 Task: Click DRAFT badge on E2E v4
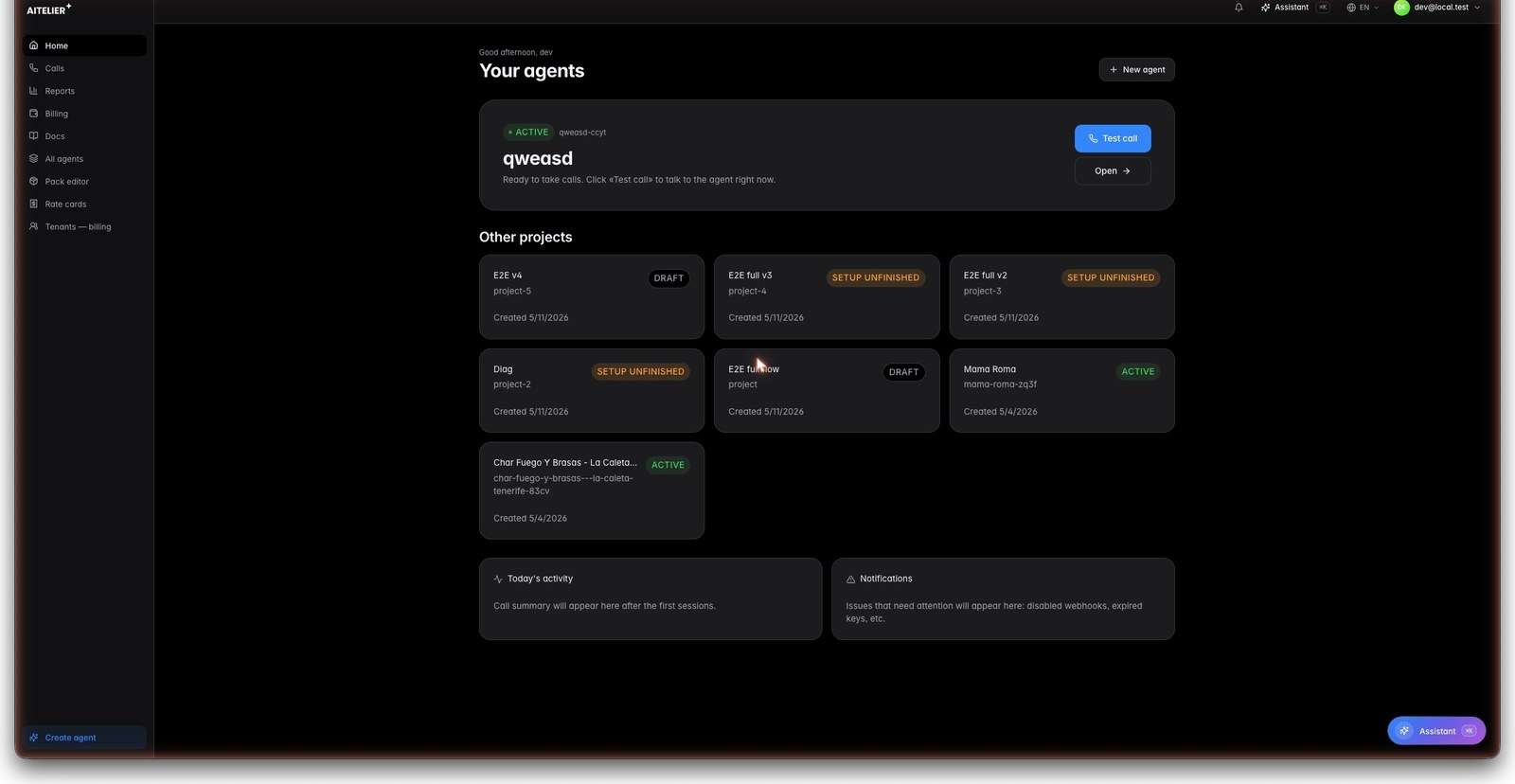pos(668,278)
